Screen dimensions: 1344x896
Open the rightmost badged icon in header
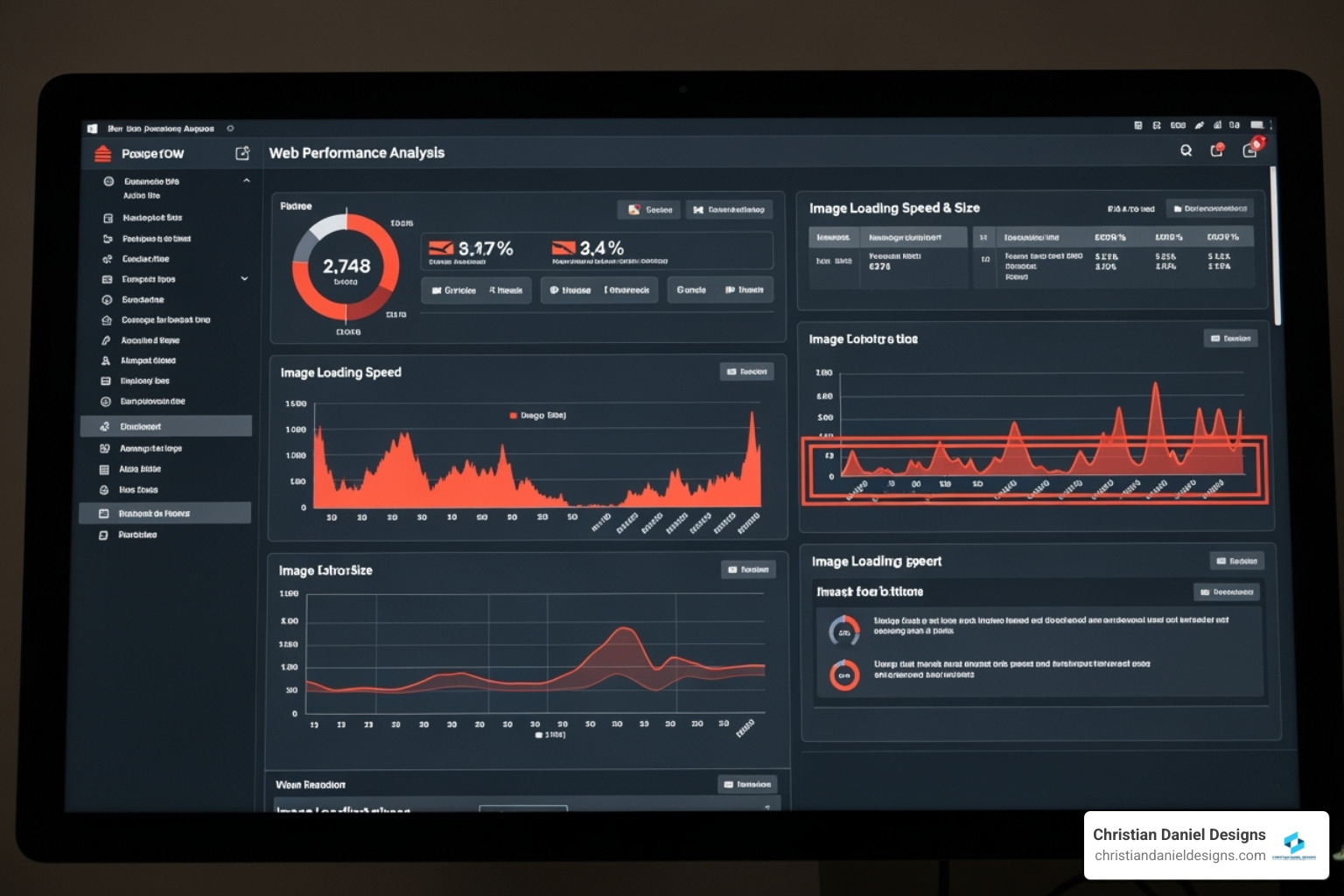(1250, 150)
